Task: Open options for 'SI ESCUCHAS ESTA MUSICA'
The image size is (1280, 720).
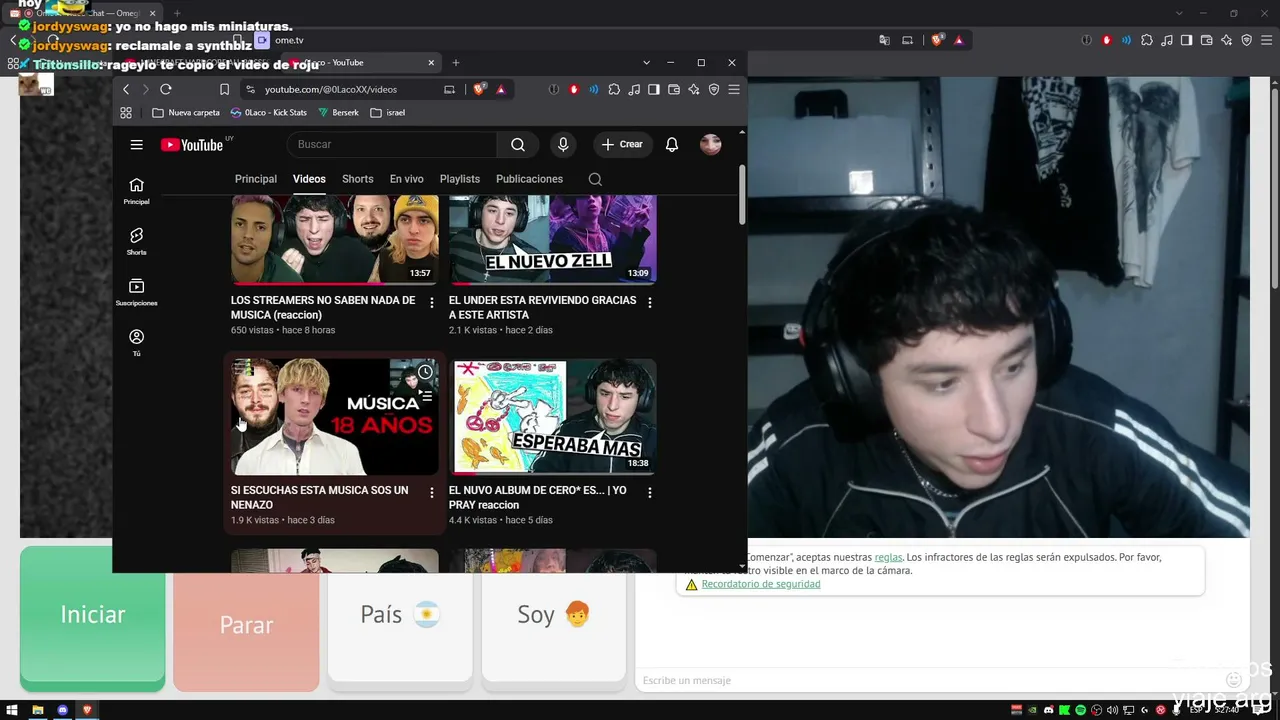Action: 432,492
